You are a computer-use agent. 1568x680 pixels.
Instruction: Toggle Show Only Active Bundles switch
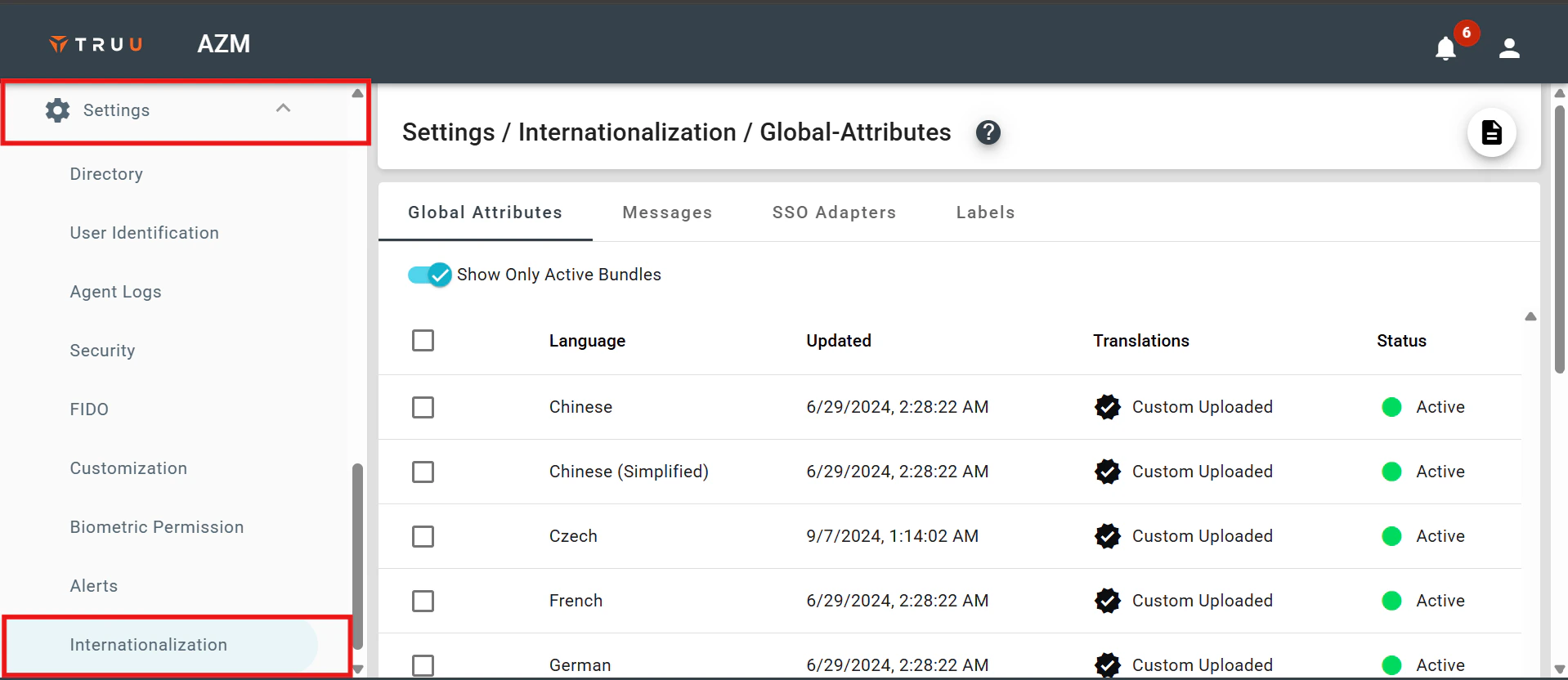click(430, 275)
